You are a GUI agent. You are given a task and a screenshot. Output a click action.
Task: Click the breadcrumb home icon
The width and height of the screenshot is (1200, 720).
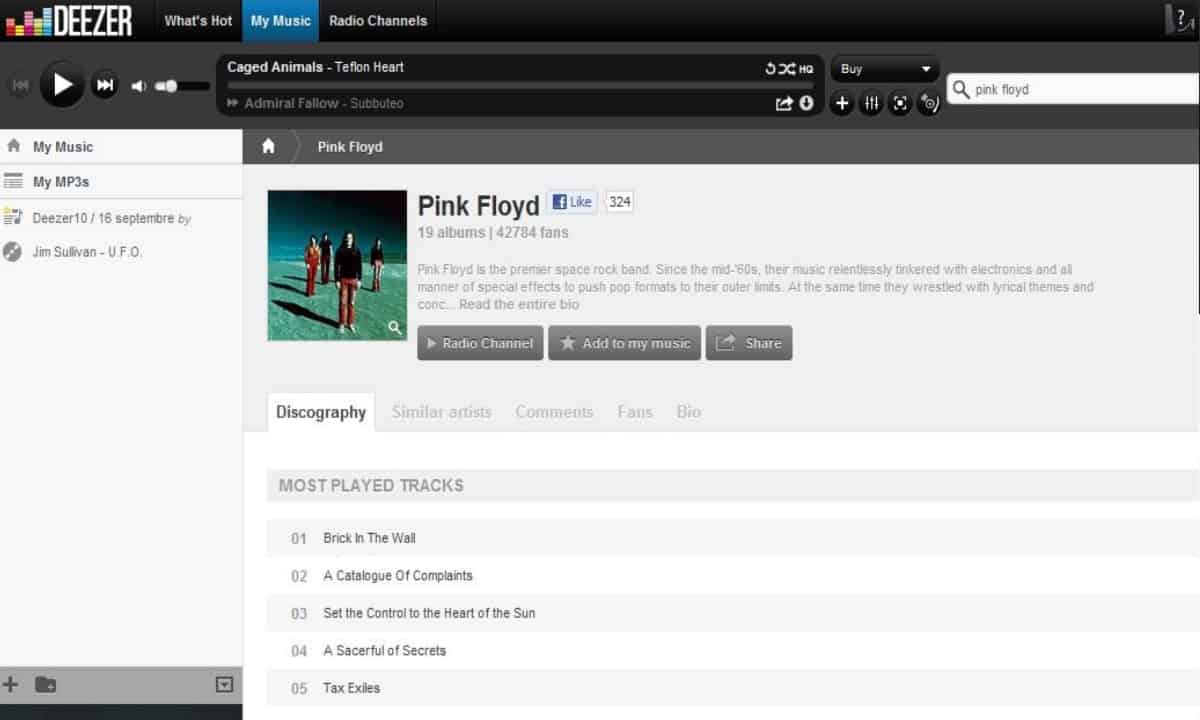tap(268, 146)
